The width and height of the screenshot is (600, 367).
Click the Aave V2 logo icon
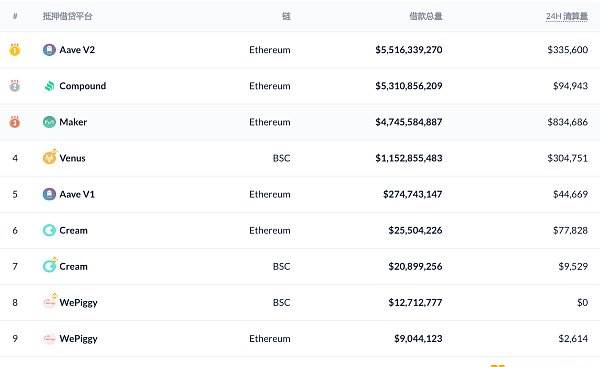[x=49, y=50]
